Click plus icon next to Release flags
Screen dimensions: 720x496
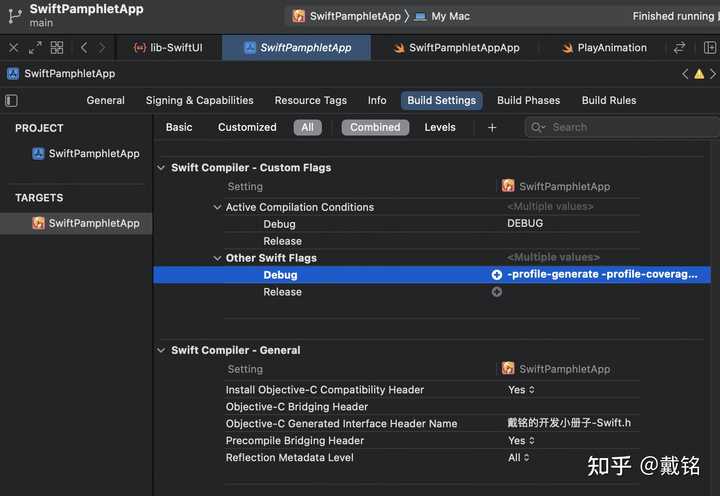click(497, 292)
